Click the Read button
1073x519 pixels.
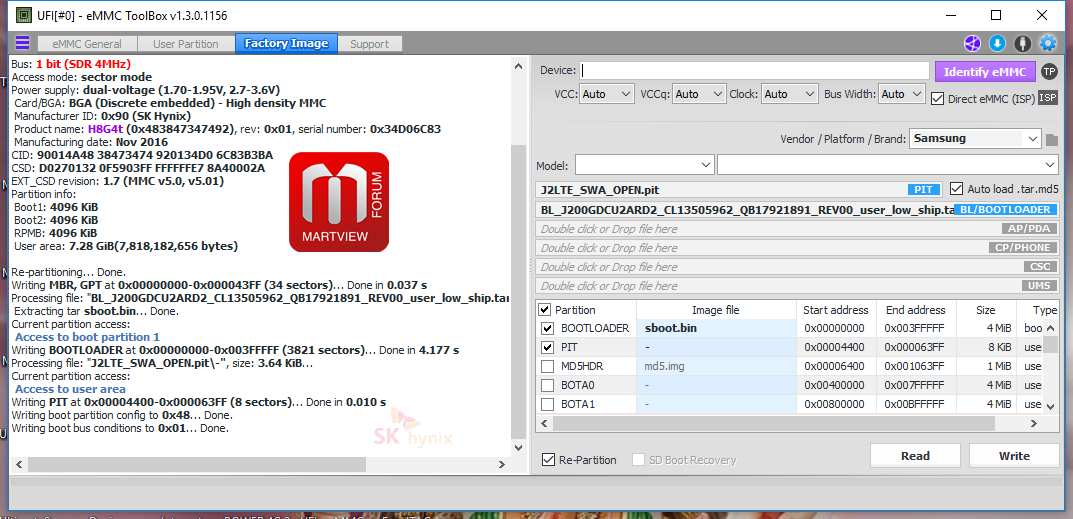pyautogui.click(x=915, y=456)
